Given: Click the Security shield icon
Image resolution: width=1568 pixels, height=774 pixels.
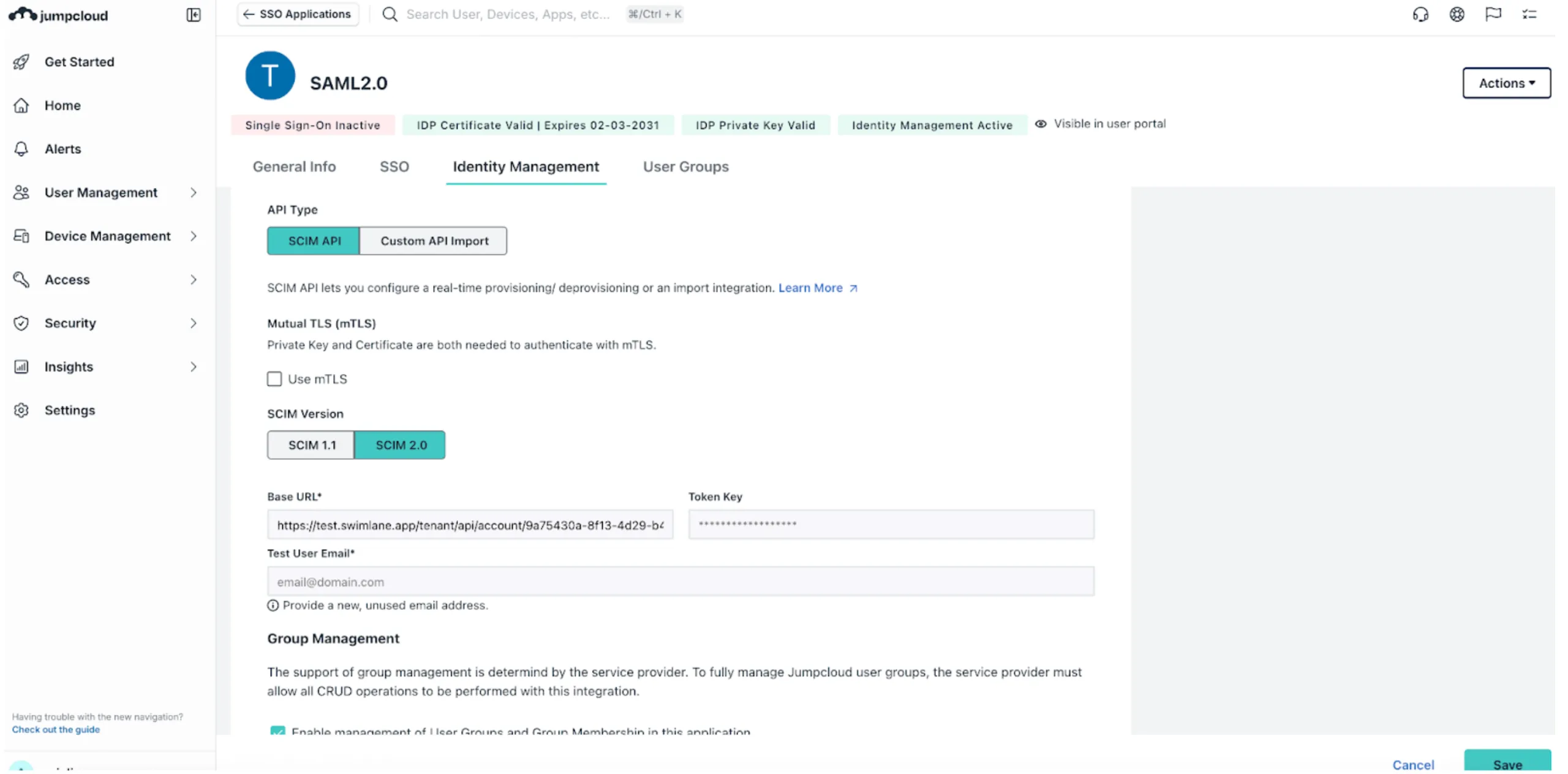Looking at the screenshot, I should pos(21,323).
